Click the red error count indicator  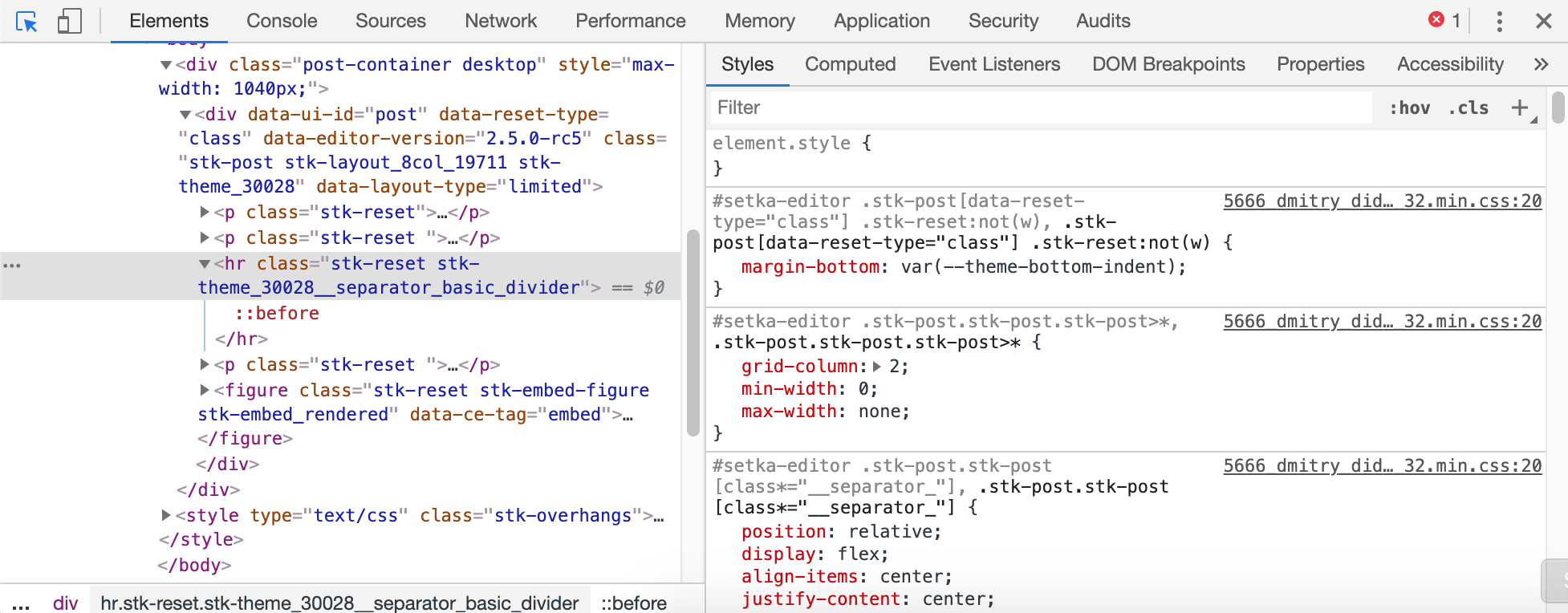[1444, 21]
